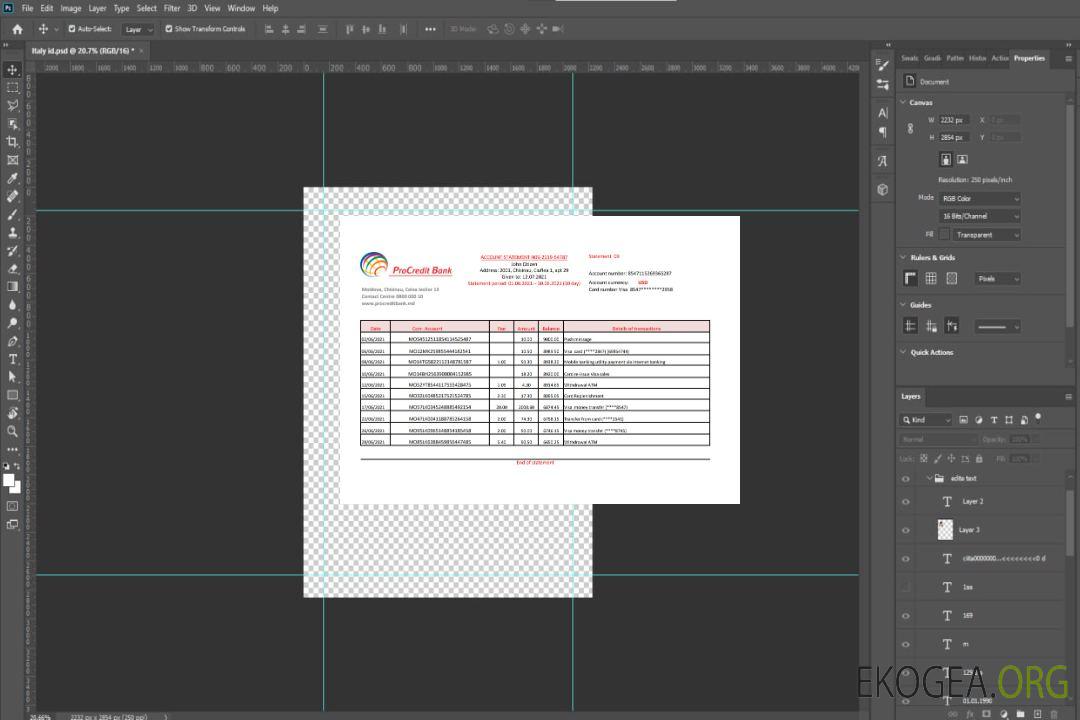
Task: Open the layer filter Kind dropdown
Action: (926, 420)
